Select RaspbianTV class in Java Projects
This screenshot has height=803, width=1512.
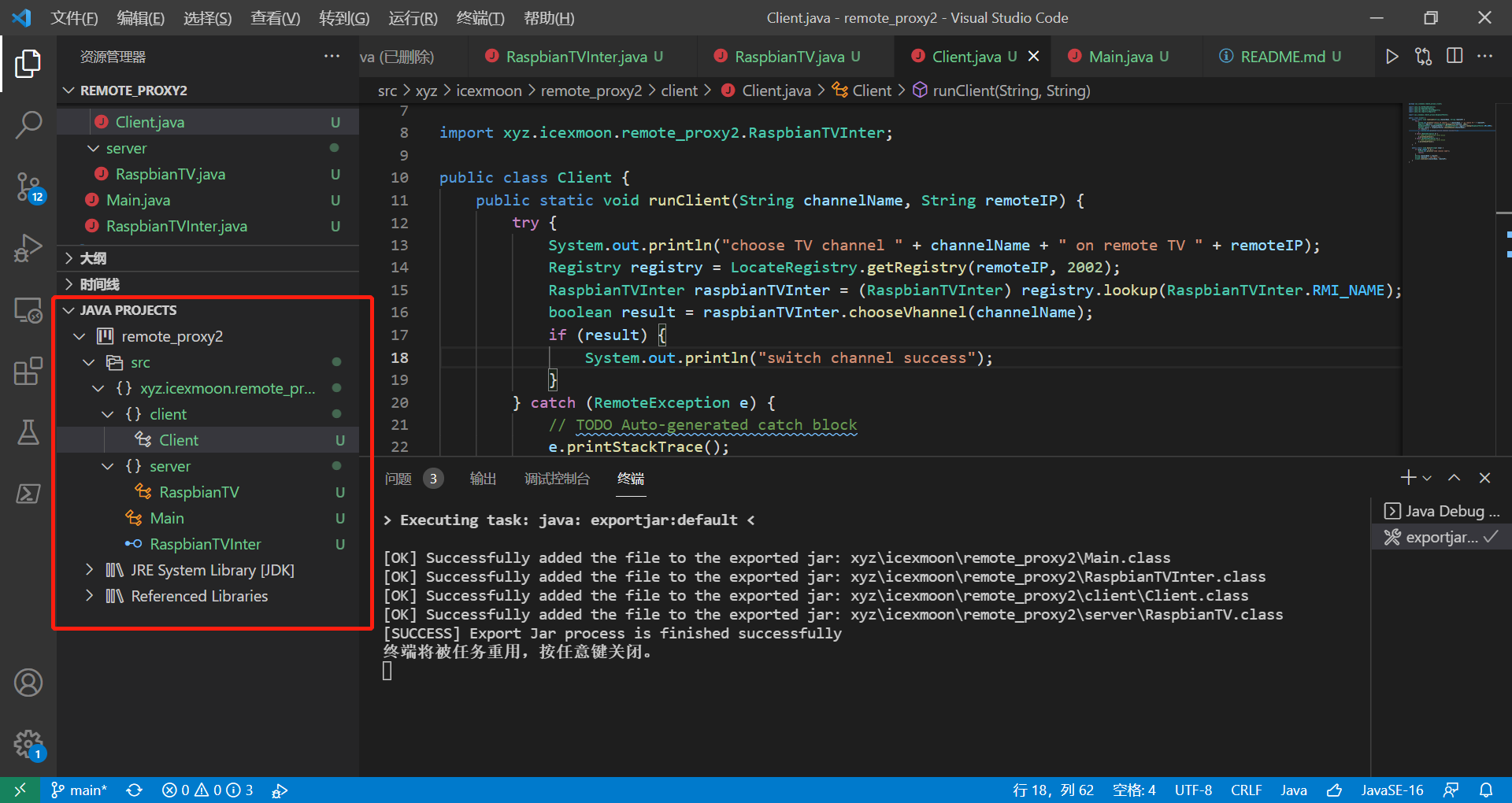coord(208,492)
